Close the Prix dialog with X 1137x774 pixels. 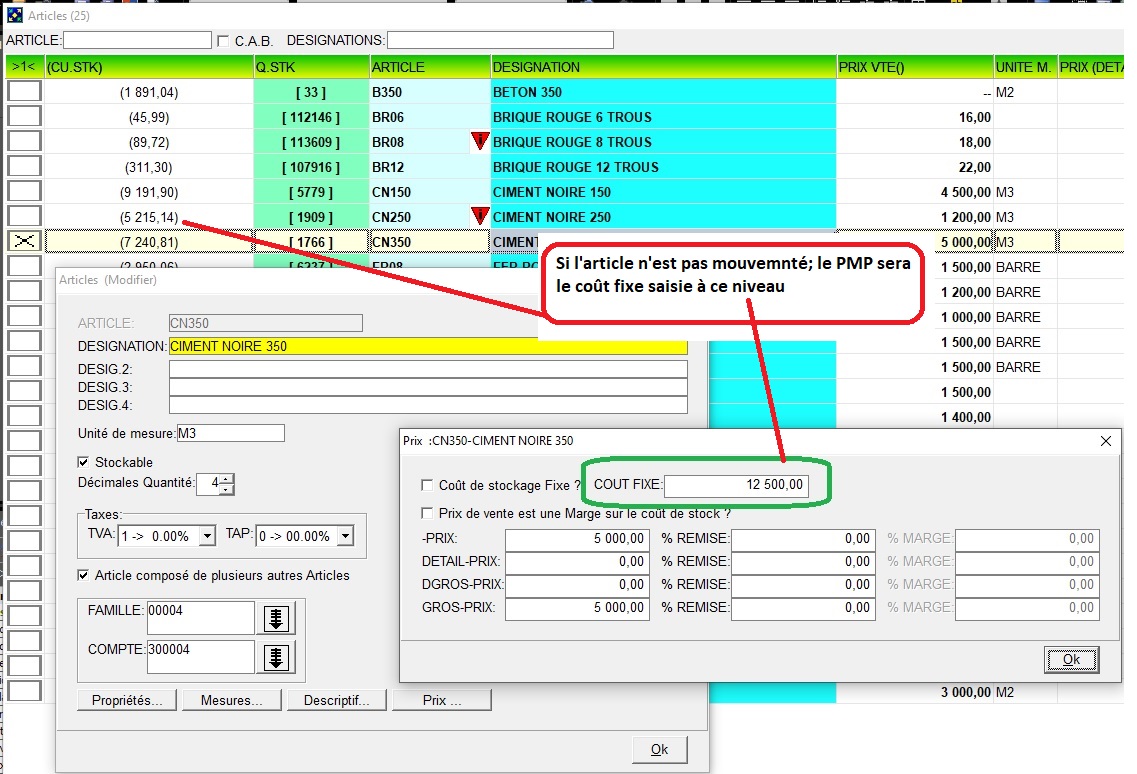click(x=1105, y=441)
